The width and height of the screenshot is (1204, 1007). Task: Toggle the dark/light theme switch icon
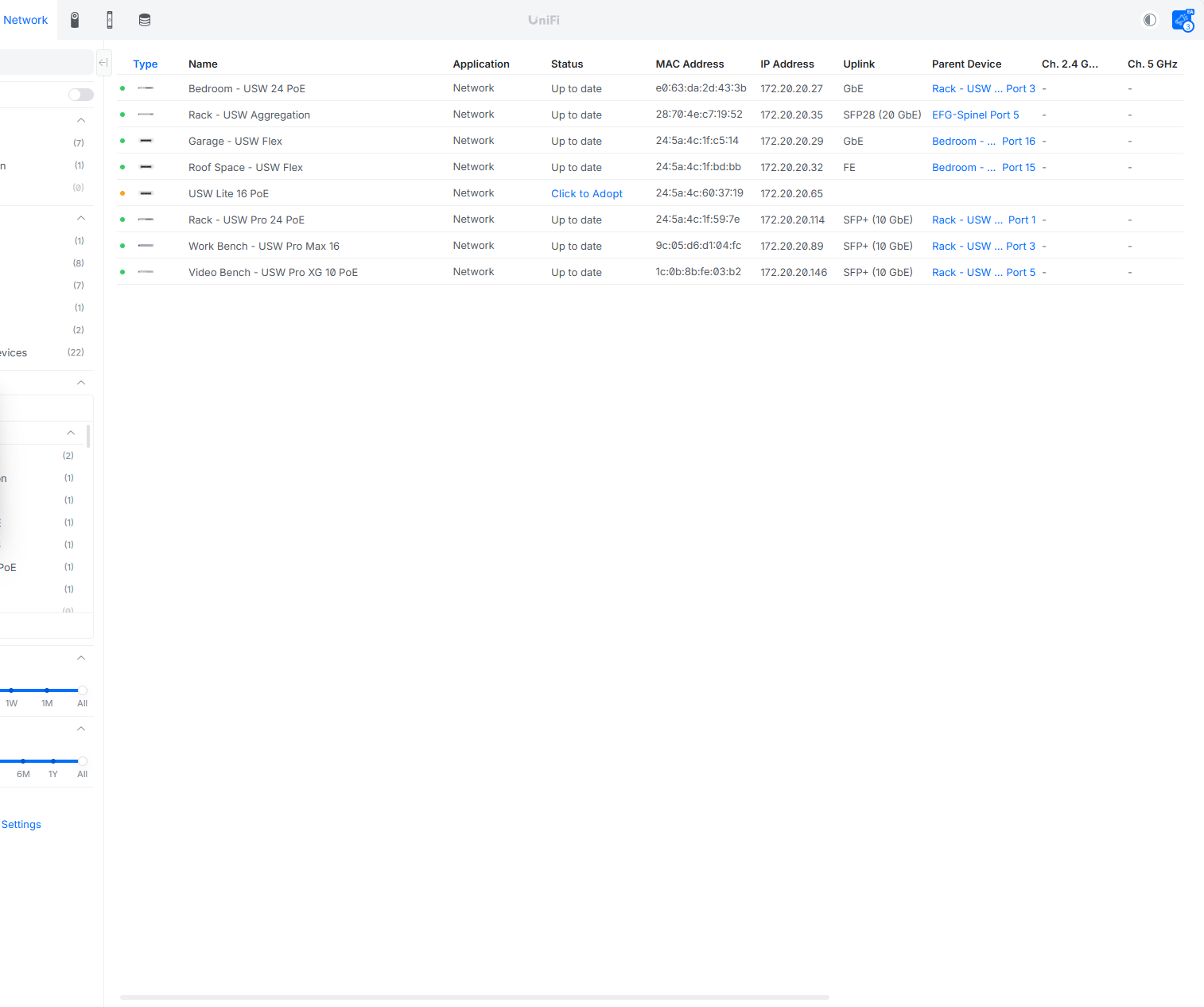(1150, 20)
